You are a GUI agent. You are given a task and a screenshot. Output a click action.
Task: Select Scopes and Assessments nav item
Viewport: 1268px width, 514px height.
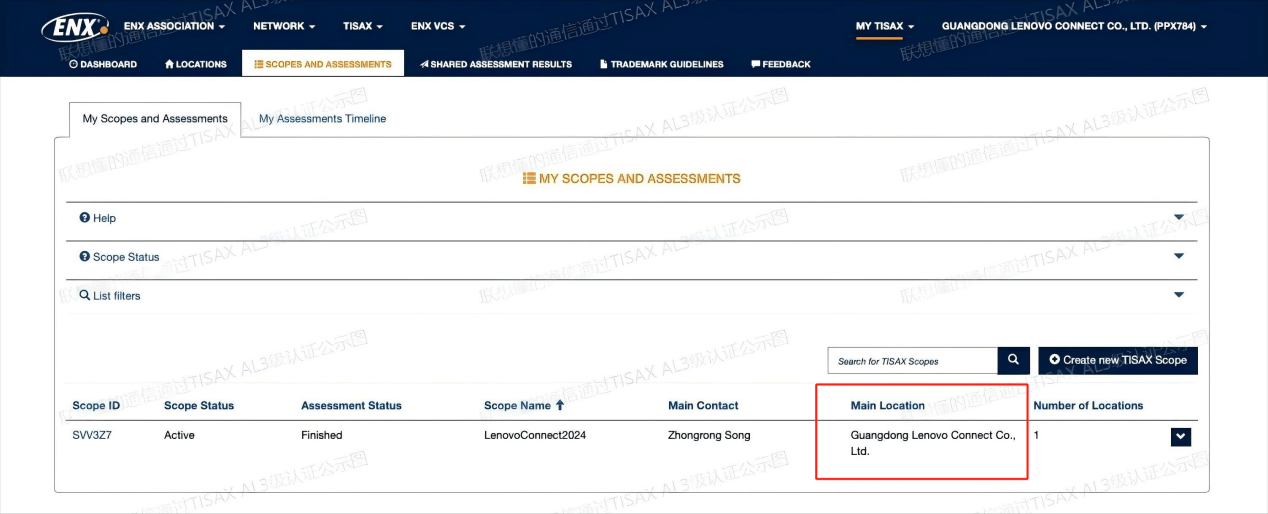point(323,64)
